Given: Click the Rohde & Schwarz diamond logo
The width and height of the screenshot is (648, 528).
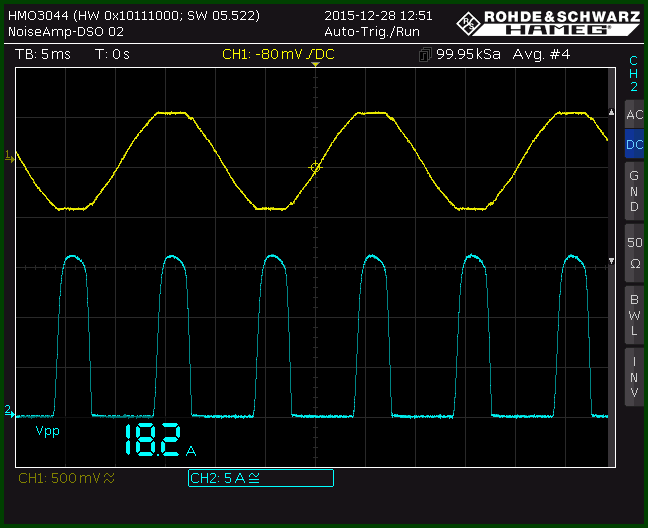Looking at the screenshot, I should [x=468, y=23].
